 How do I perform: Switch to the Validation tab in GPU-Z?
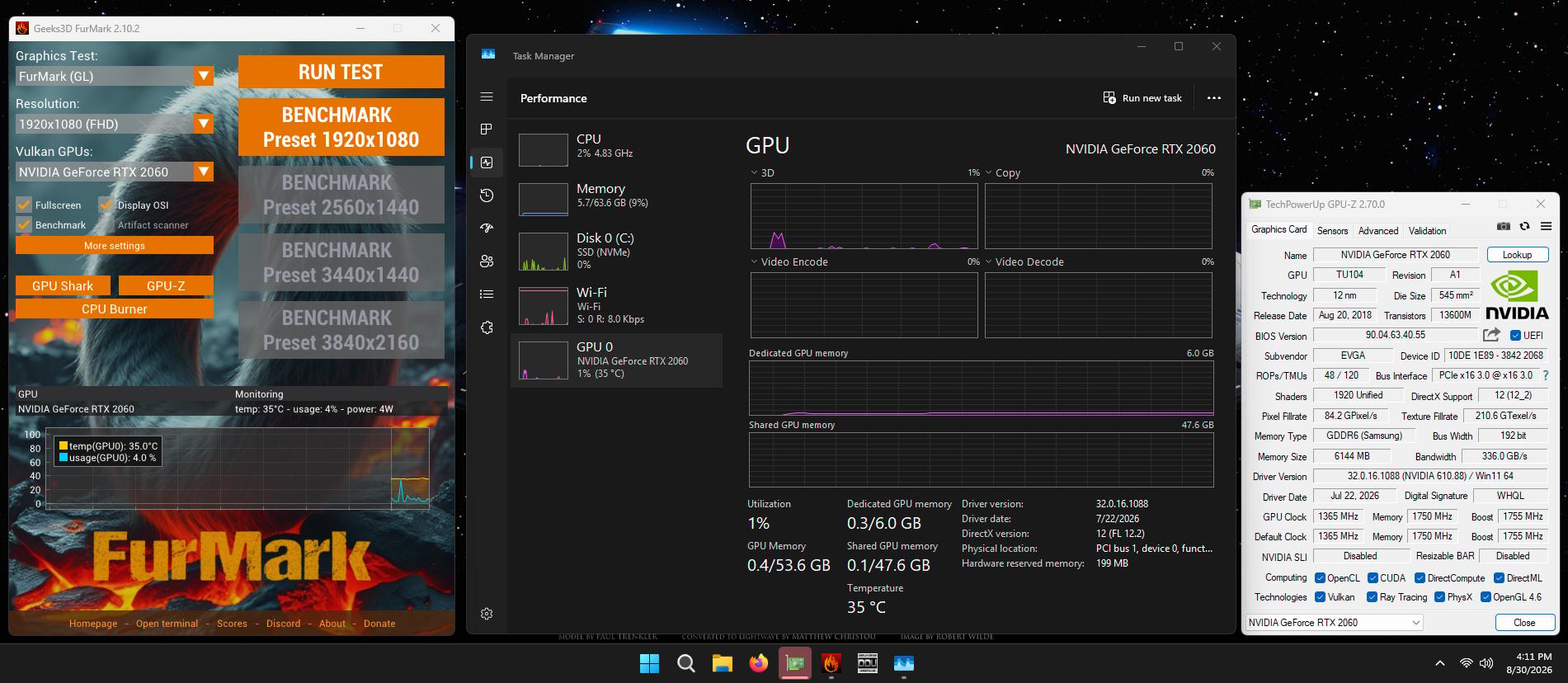[x=1427, y=231]
